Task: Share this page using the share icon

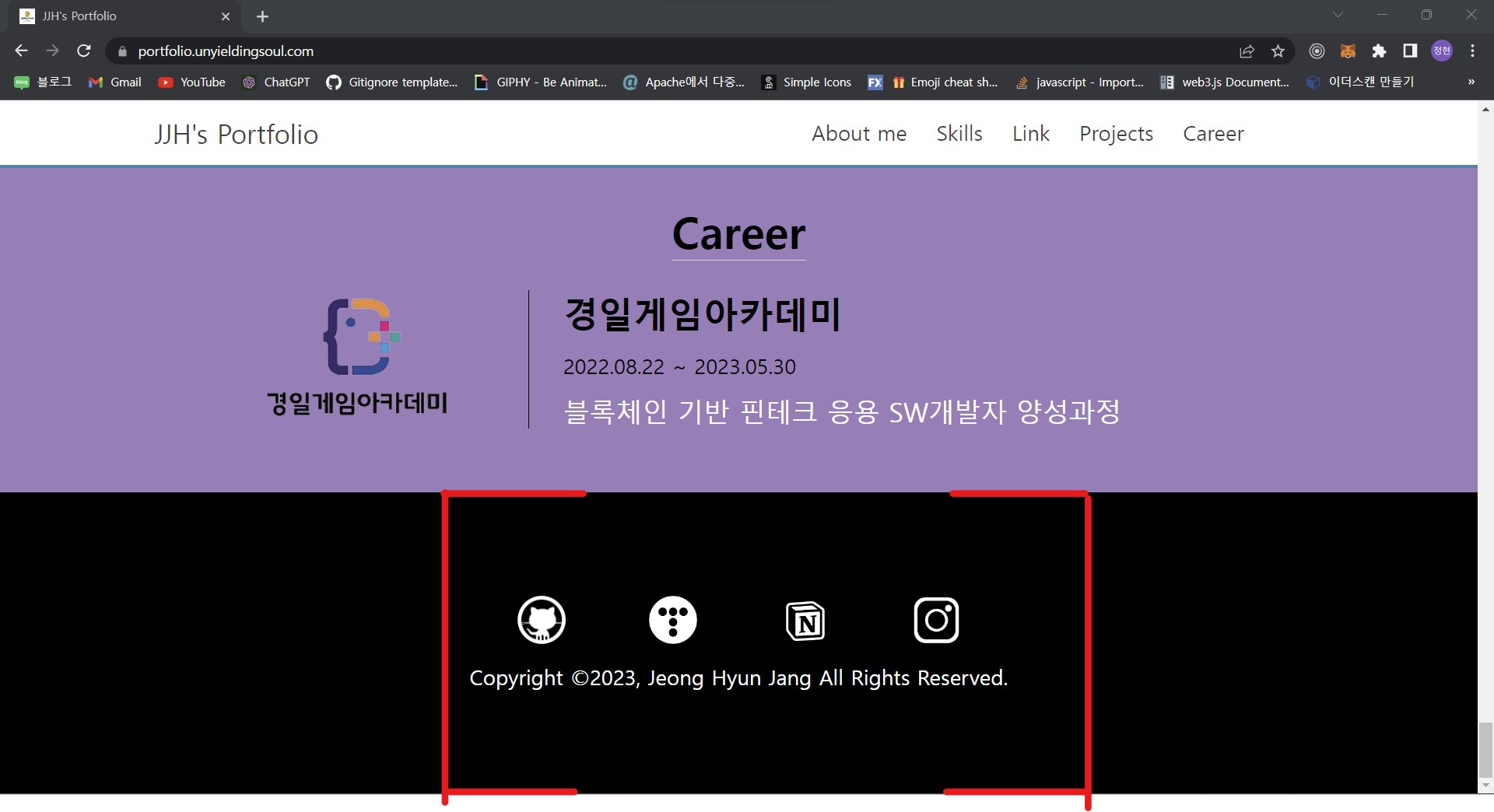Action: [x=1247, y=51]
